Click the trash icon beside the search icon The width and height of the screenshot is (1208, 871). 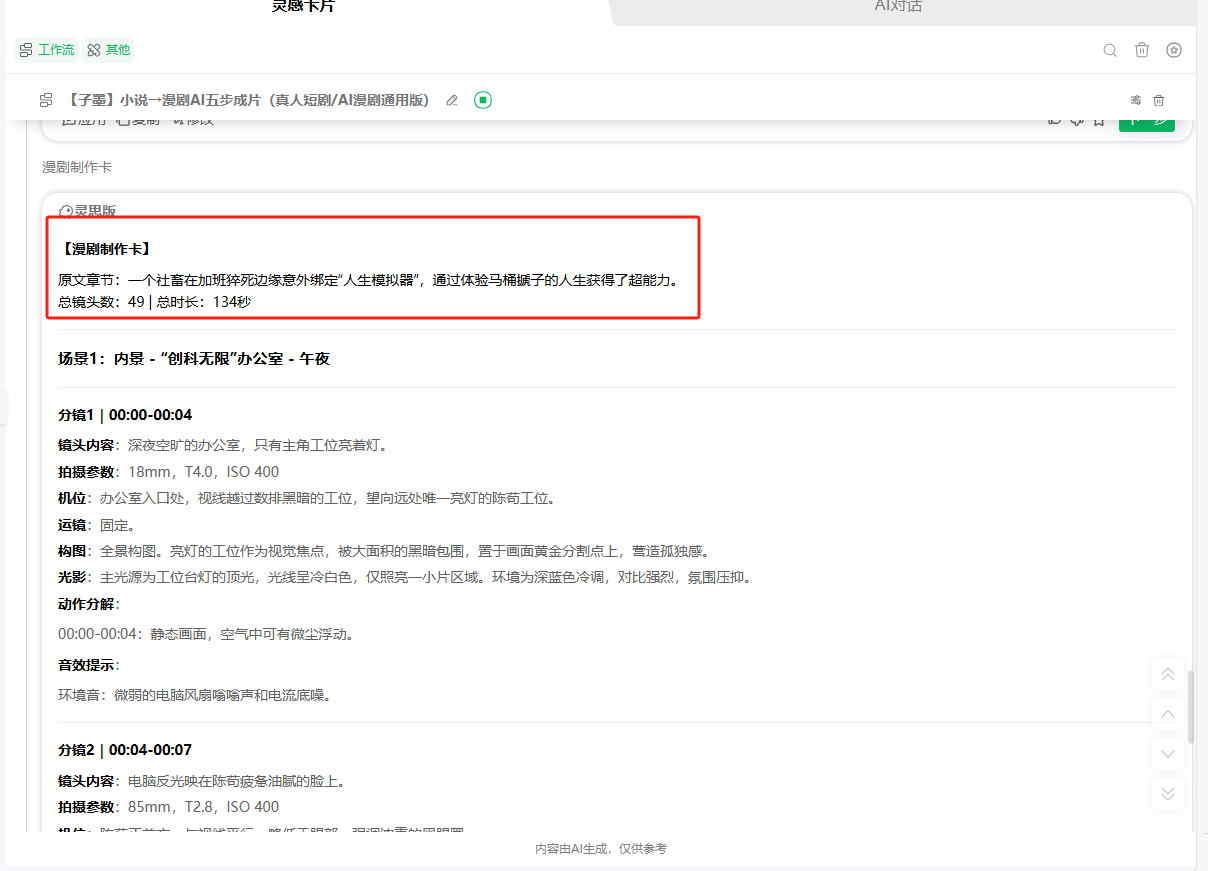click(1142, 50)
